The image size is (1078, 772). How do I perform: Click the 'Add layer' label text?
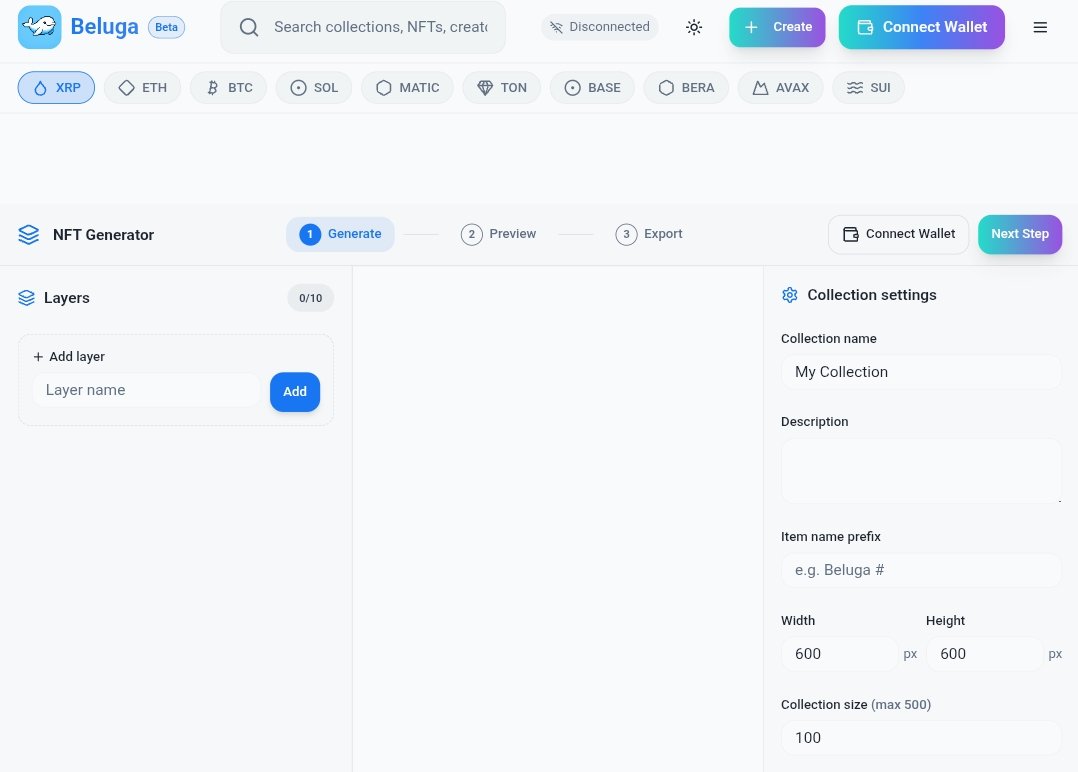pos(77,357)
